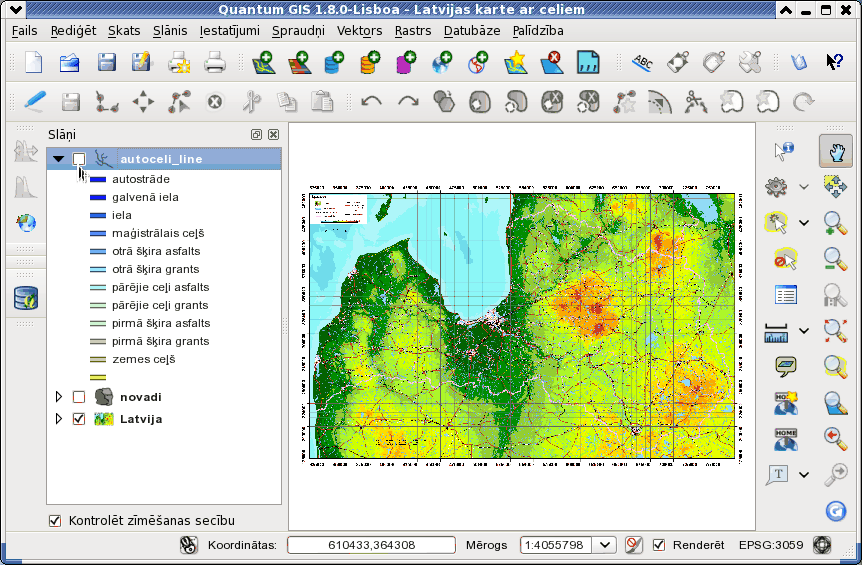Cut features scissors icon
The width and height of the screenshot is (862, 565).
252,102
